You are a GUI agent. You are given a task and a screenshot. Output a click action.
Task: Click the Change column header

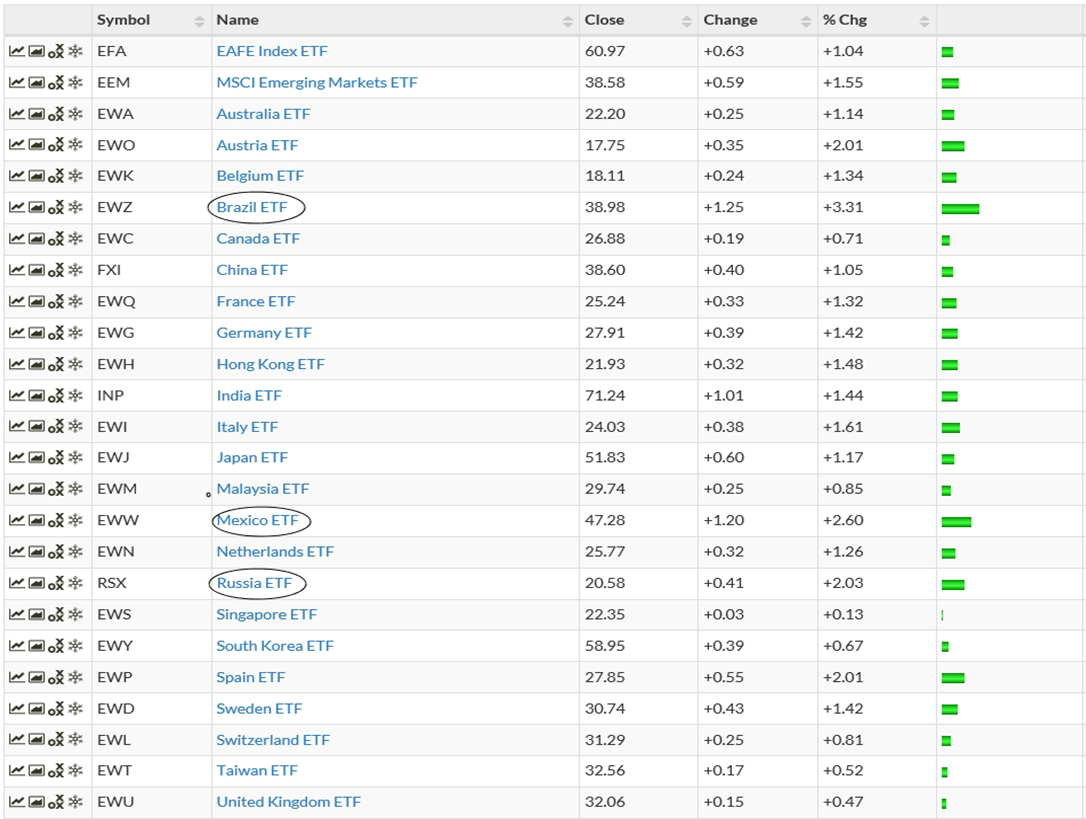coord(730,20)
